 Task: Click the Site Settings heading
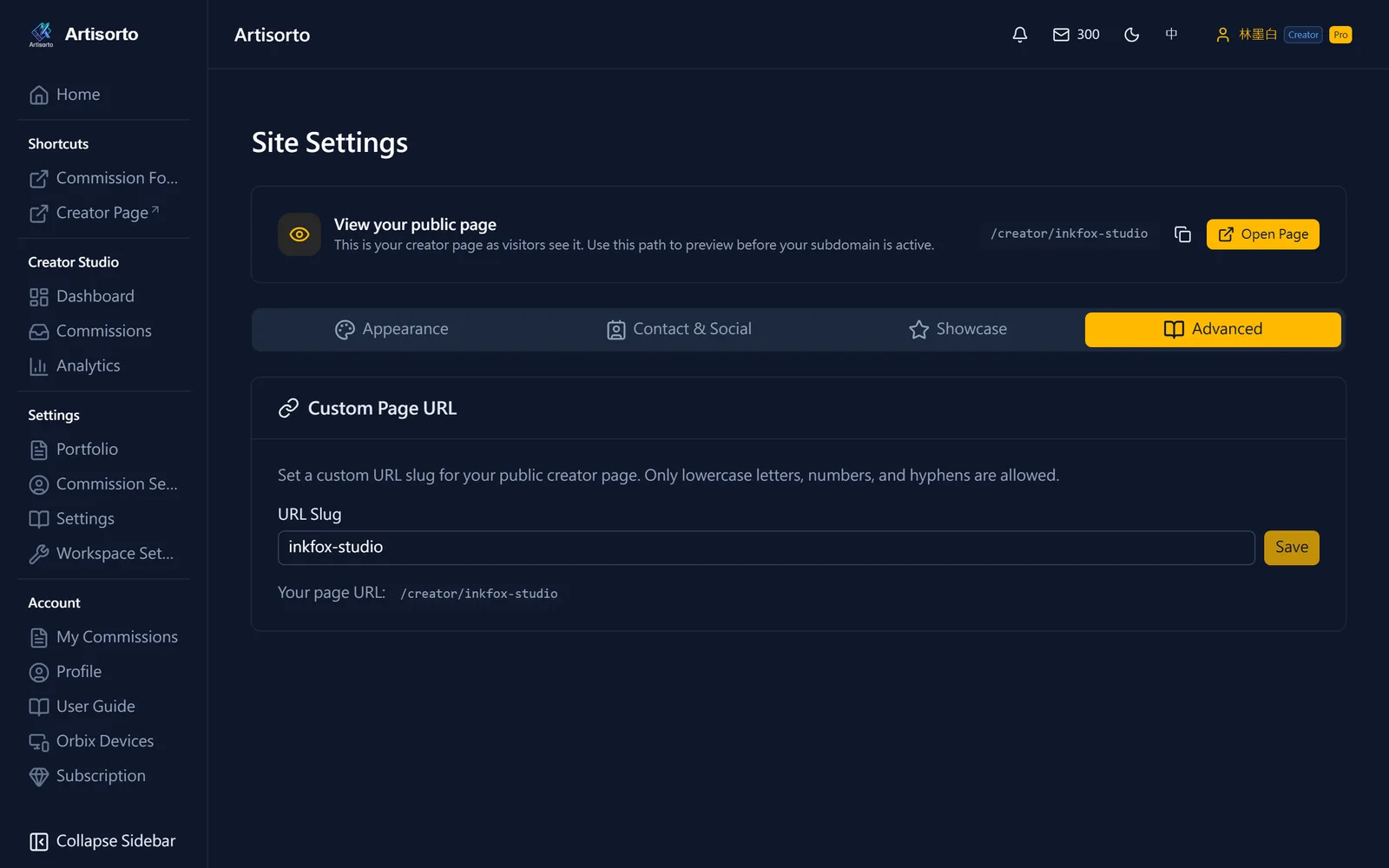point(330,142)
